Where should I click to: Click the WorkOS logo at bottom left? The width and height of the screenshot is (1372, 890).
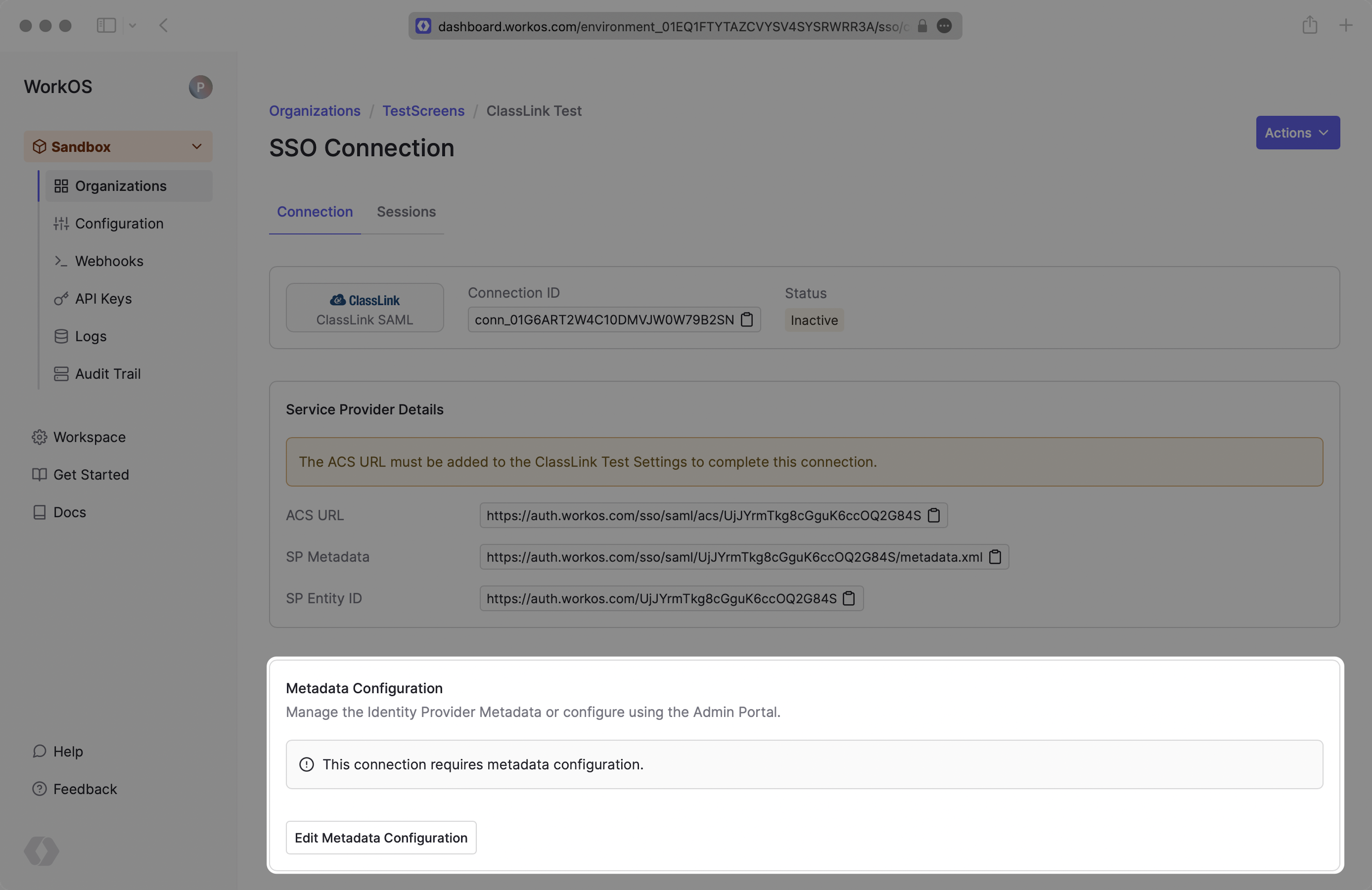(41, 851)
